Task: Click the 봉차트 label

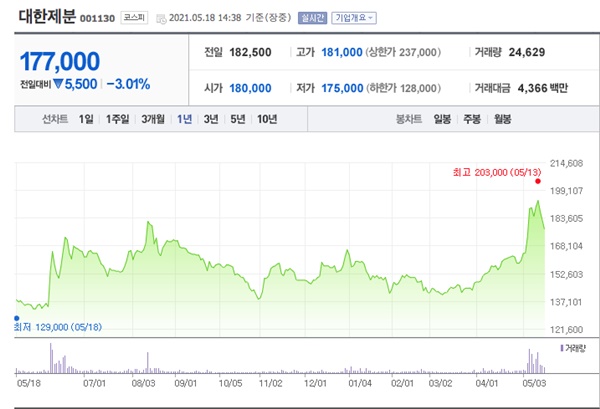Action: pyautogui.click(x=409, y=119)
